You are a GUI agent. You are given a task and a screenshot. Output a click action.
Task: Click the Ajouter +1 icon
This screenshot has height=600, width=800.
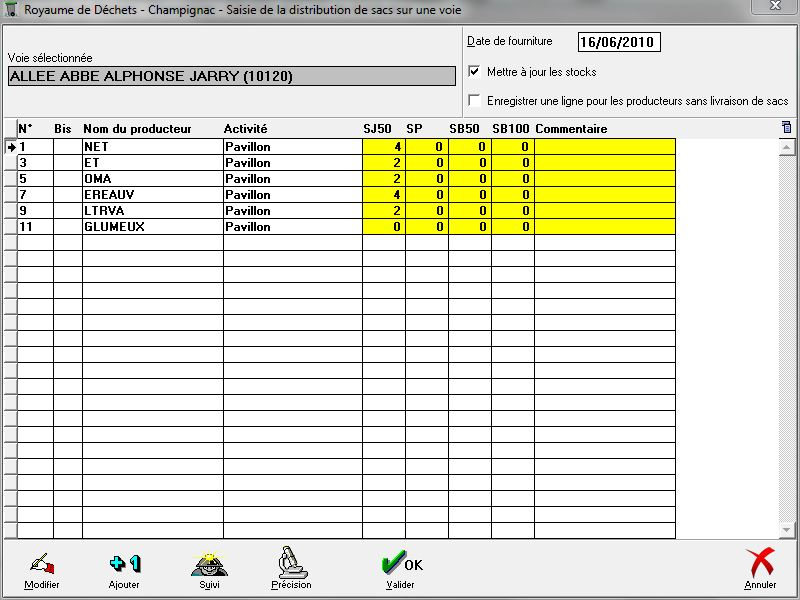point(124,564)
